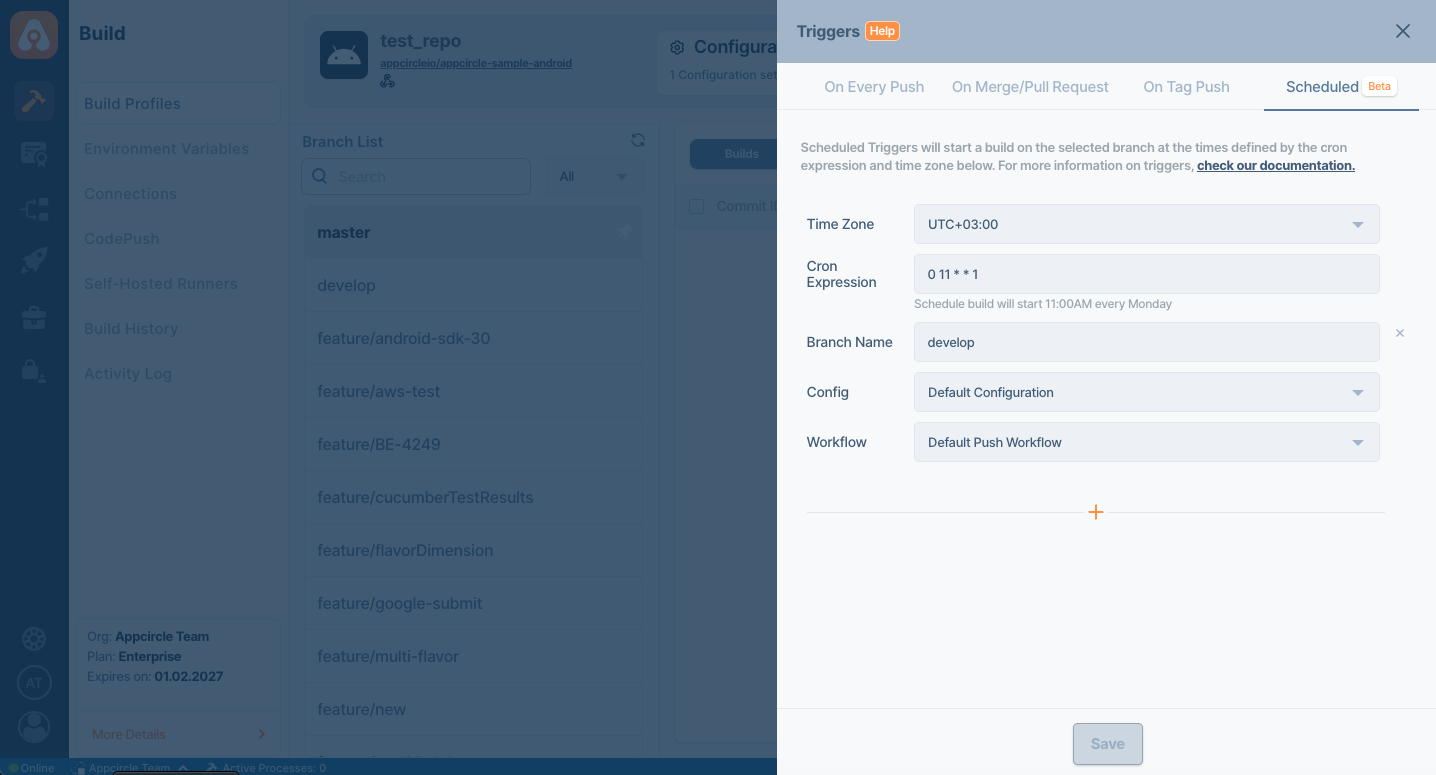Image resolution: width=1436 pixels, height=775 pixels.
Task: Expand More Details in the plan box
Action: coord(178,734)
